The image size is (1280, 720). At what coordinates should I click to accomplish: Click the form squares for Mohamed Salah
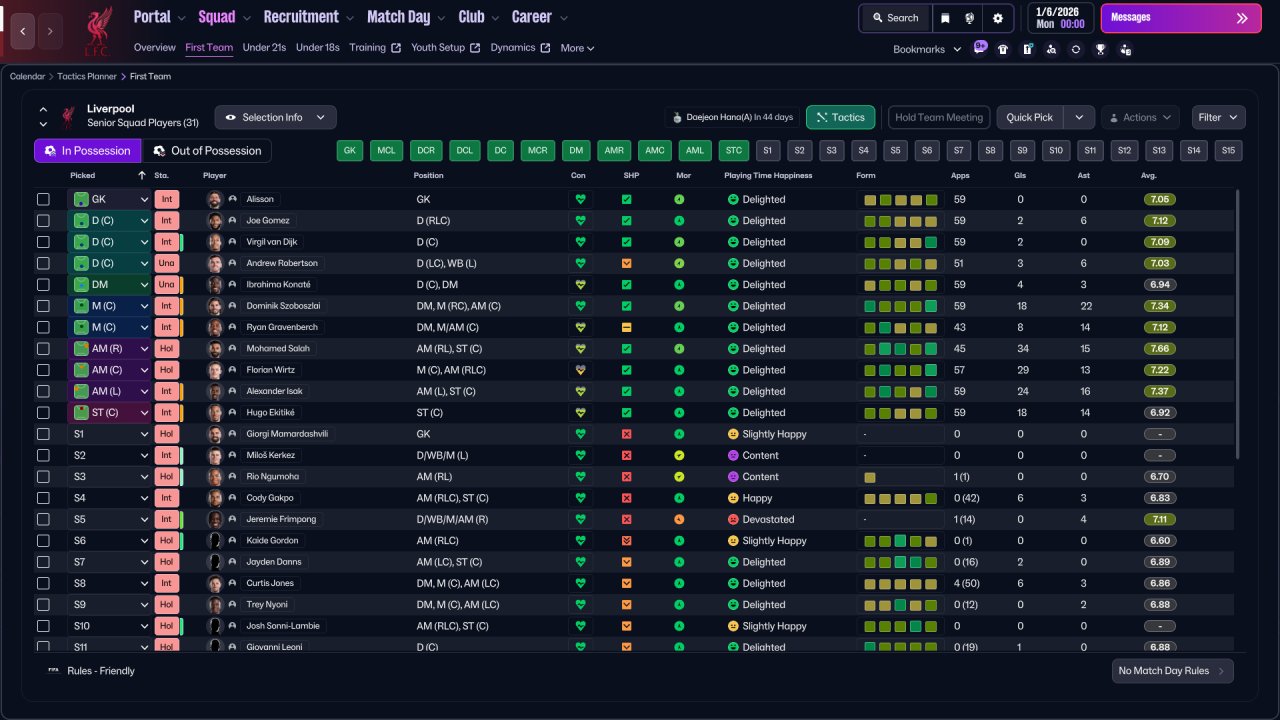[x=901, y=349]
